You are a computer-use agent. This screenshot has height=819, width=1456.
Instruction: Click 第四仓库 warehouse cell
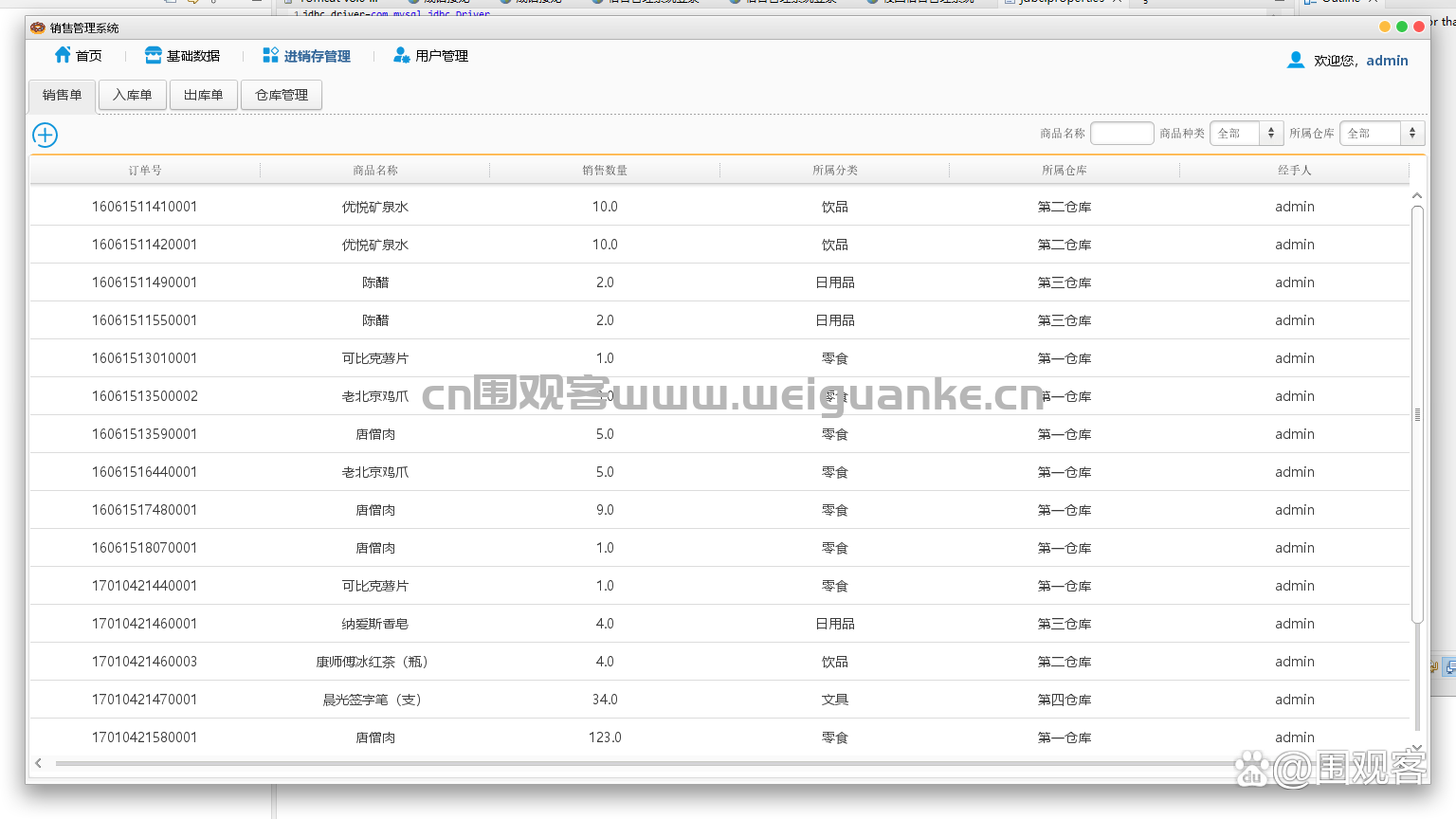[x=1065, y=700]
